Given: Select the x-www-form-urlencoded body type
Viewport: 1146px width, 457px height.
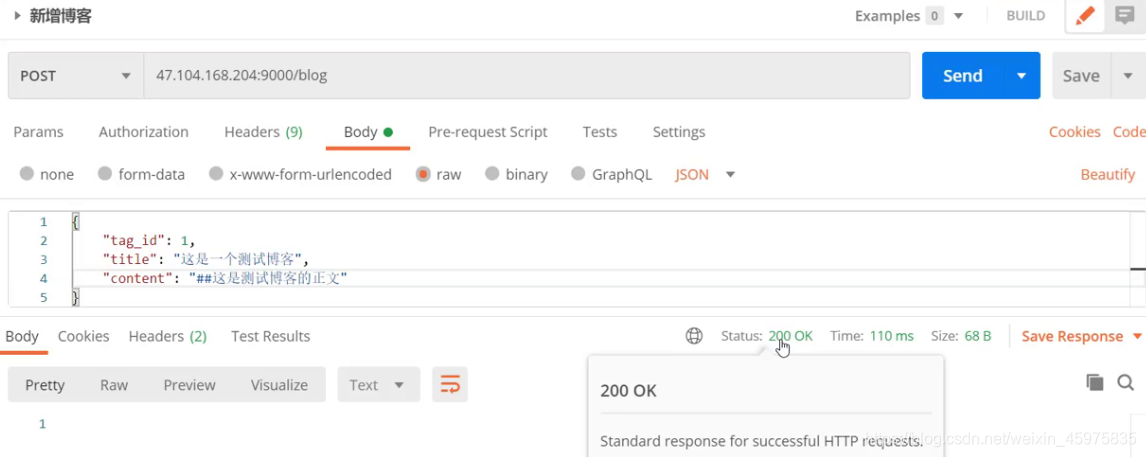Looking at the screenshot, I should [300, 175].
